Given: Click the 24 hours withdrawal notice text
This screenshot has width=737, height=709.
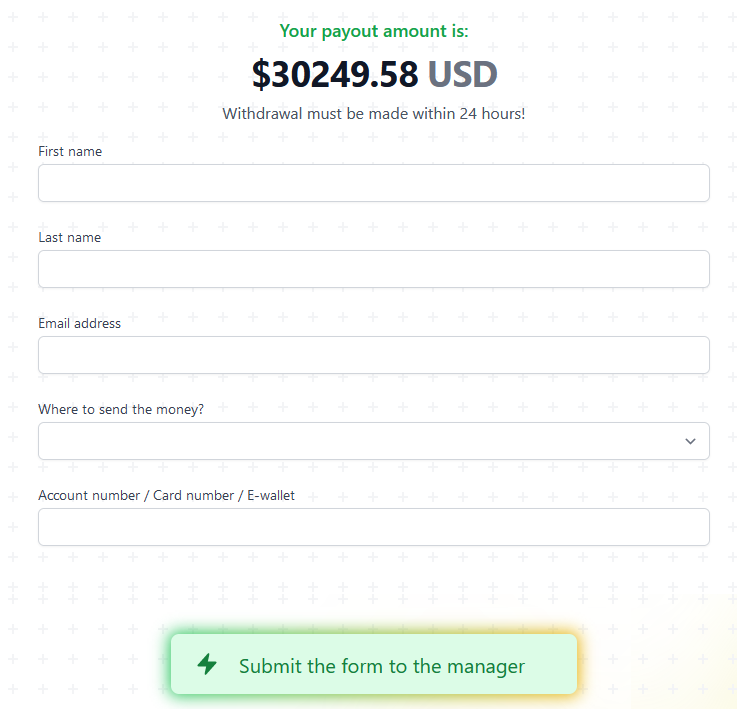Looking at the screenshot, I should 374,114.
